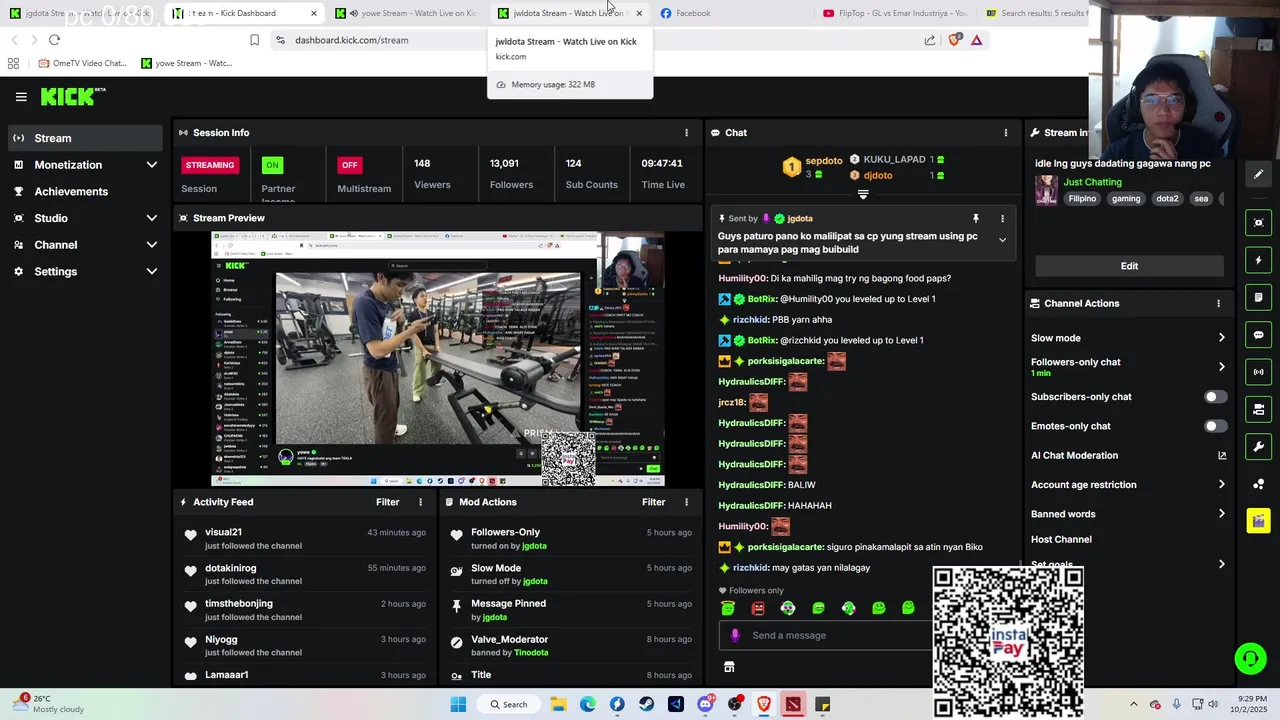Open Followers-only chat options chevron
Screen dimensions: 1280x720
(x=1221, y=367)
